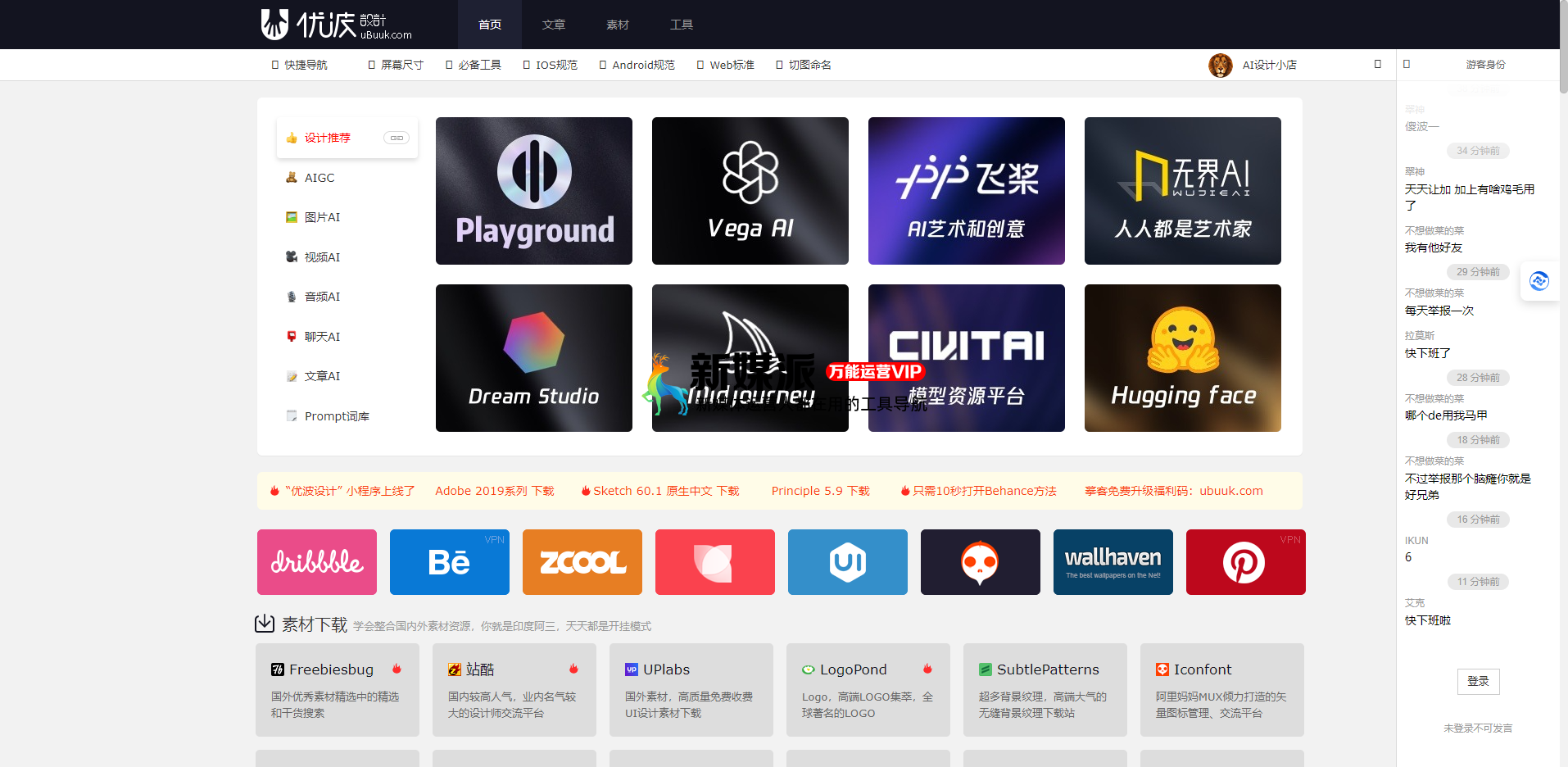Open the Wallhaven tile
The width and height of the screenshot is (1568, 767).
coord(1113,562)
